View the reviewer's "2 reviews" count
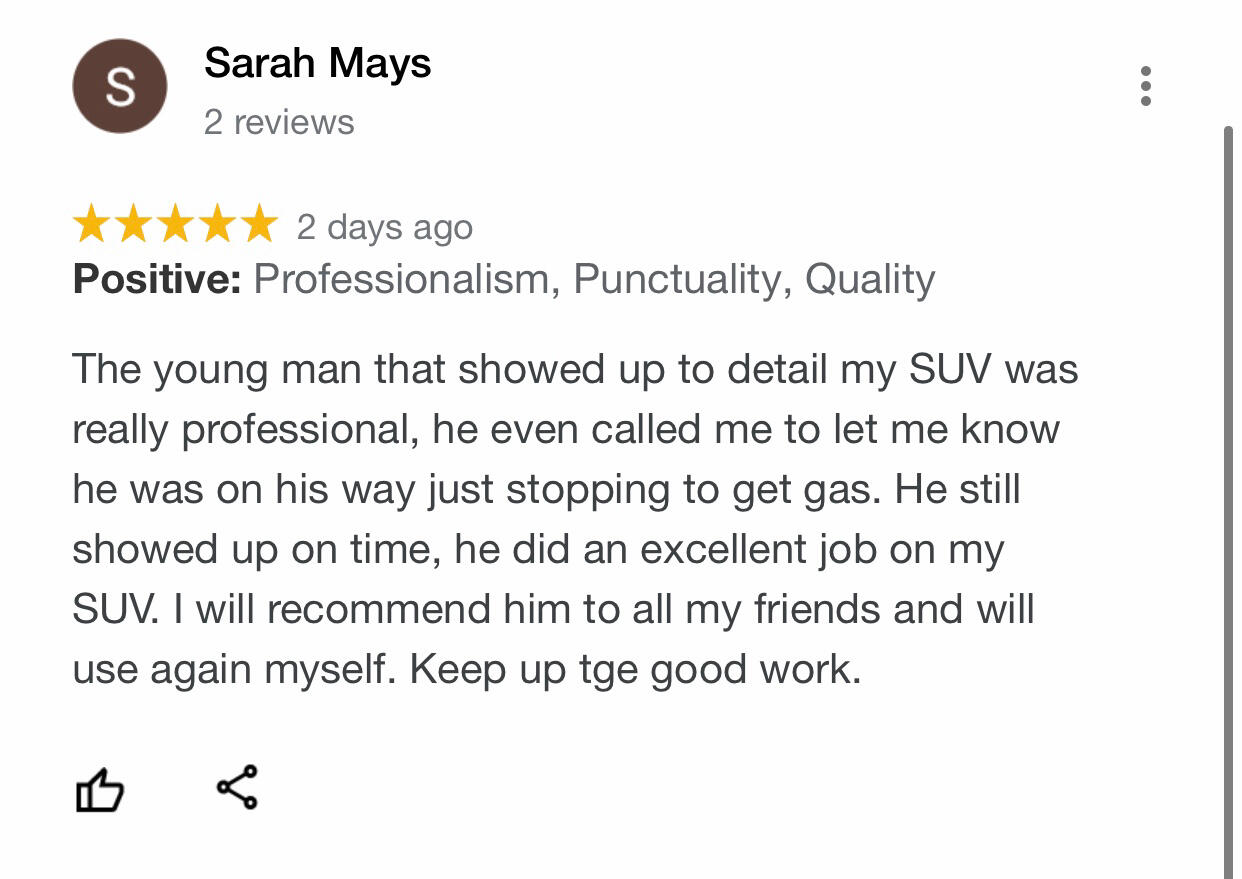Viewport: 1242px width, 879px height. (279, 123)
